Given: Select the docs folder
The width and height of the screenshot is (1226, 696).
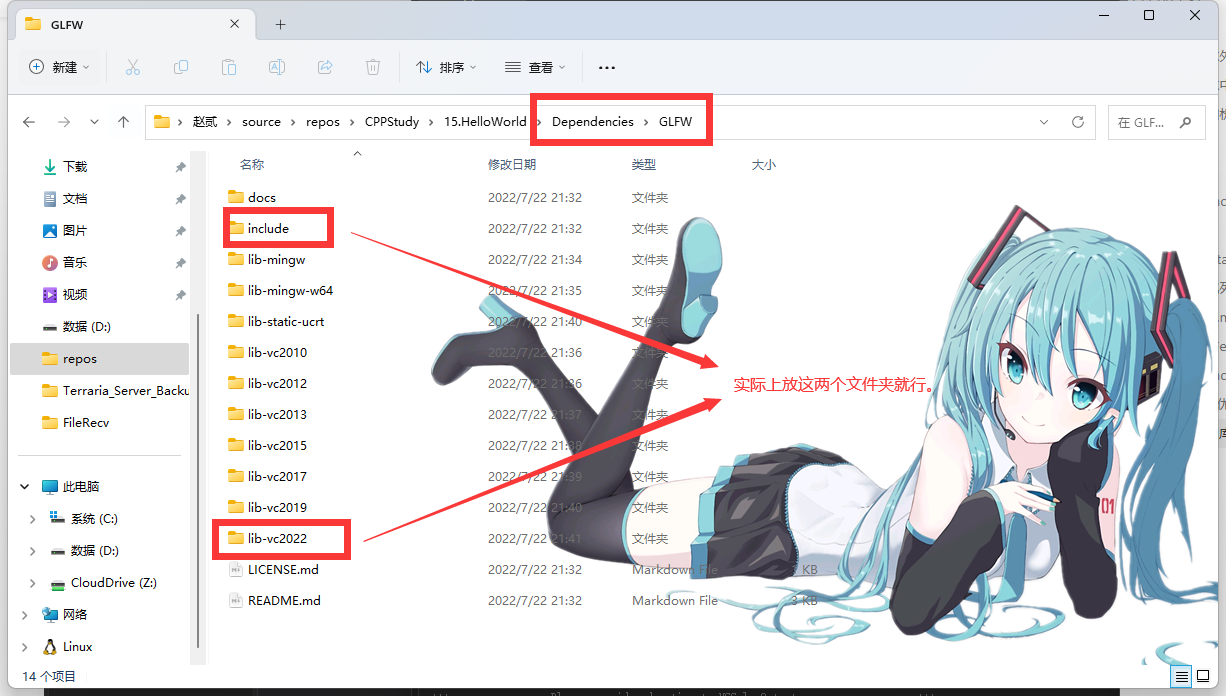Looking at the screenshot, I should point(262,198).
